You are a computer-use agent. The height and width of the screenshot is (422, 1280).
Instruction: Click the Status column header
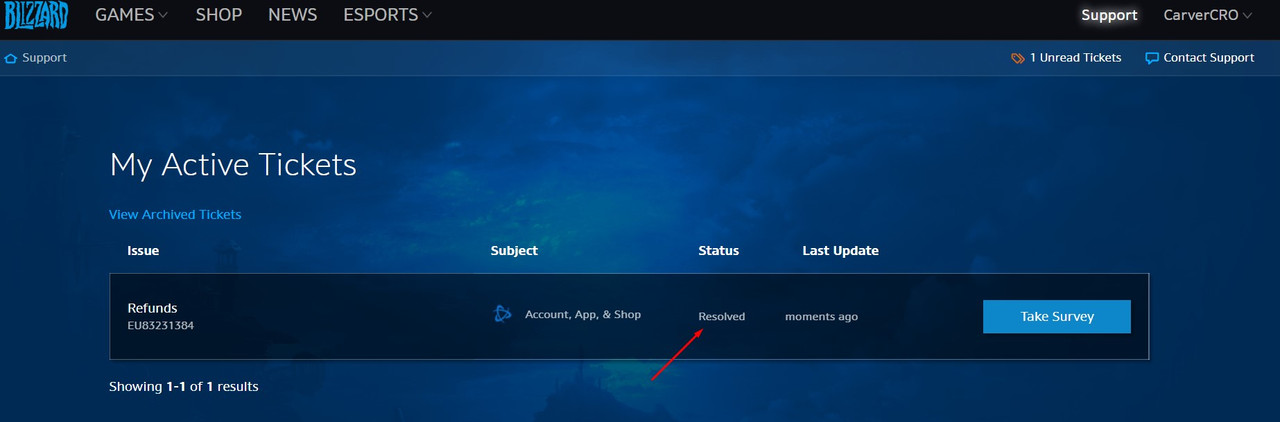(719, 250)
